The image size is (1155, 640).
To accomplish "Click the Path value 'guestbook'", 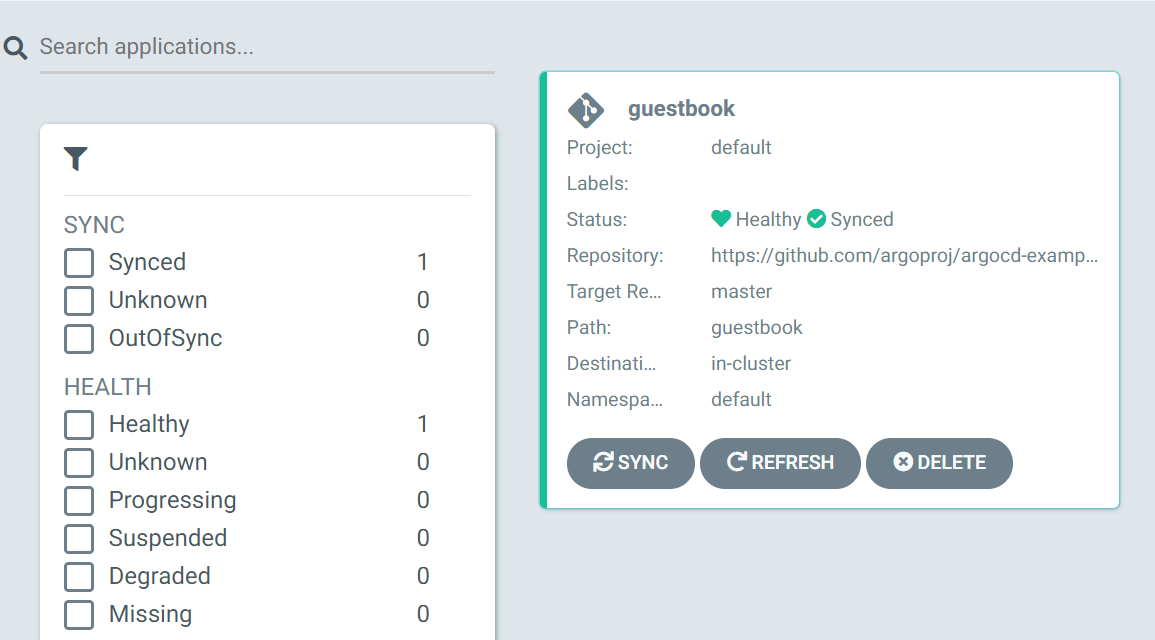I will pyautogui.click(x=756, y=328).
